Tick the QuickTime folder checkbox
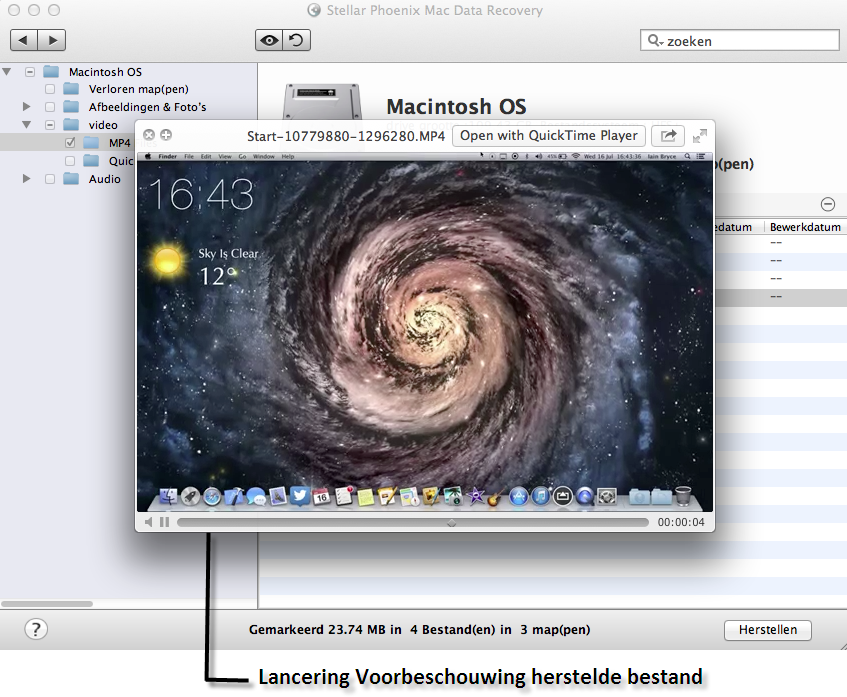Image resolution: width=847 pixels, height=697 pixels. coord(70,160)
